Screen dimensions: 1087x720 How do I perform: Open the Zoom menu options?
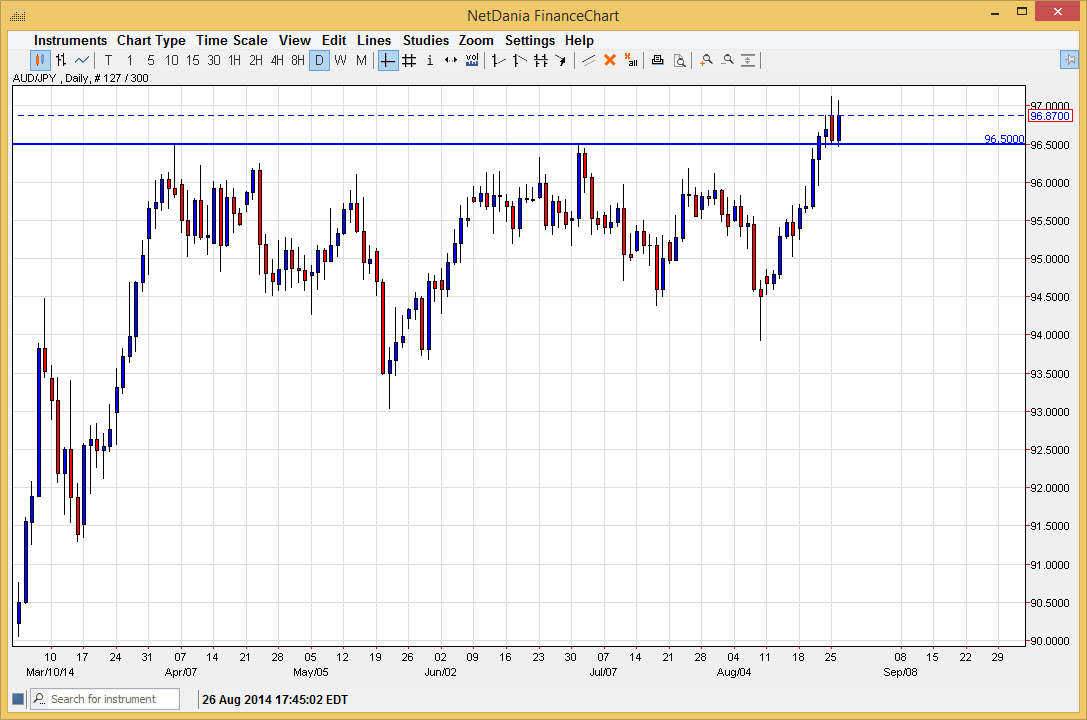coord(476,40)
